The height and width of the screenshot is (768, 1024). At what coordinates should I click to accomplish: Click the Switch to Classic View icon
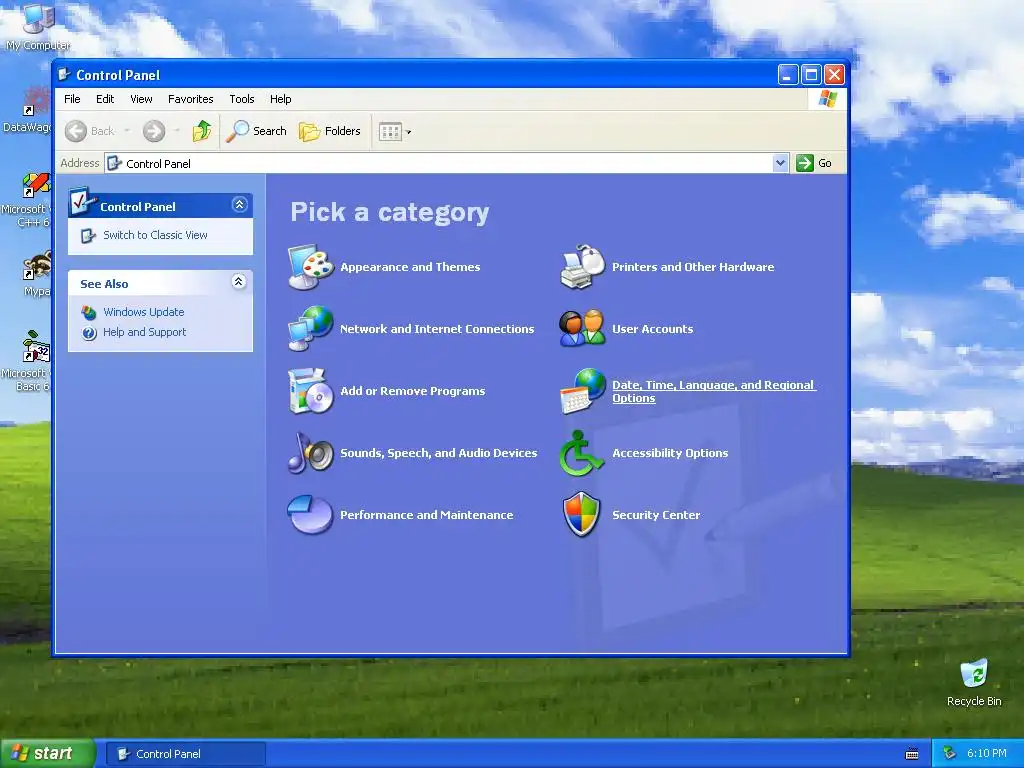click(88, 236)
